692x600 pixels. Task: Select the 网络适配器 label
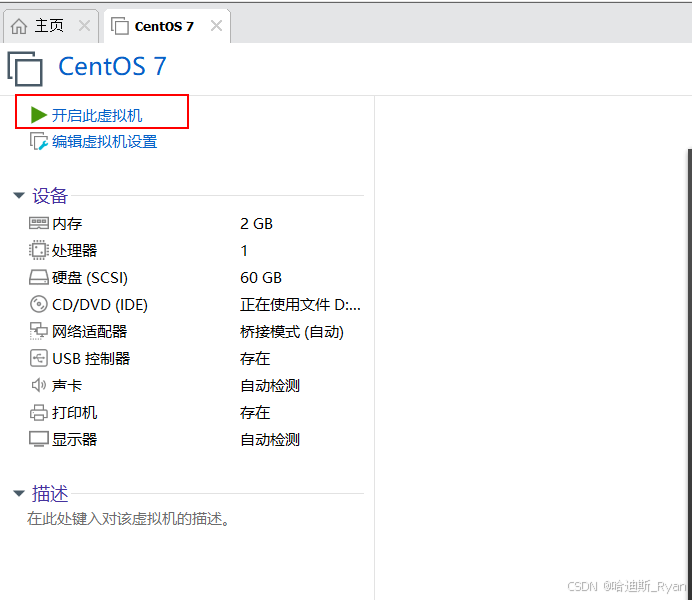pyautogui.click(x=90, y=332)
